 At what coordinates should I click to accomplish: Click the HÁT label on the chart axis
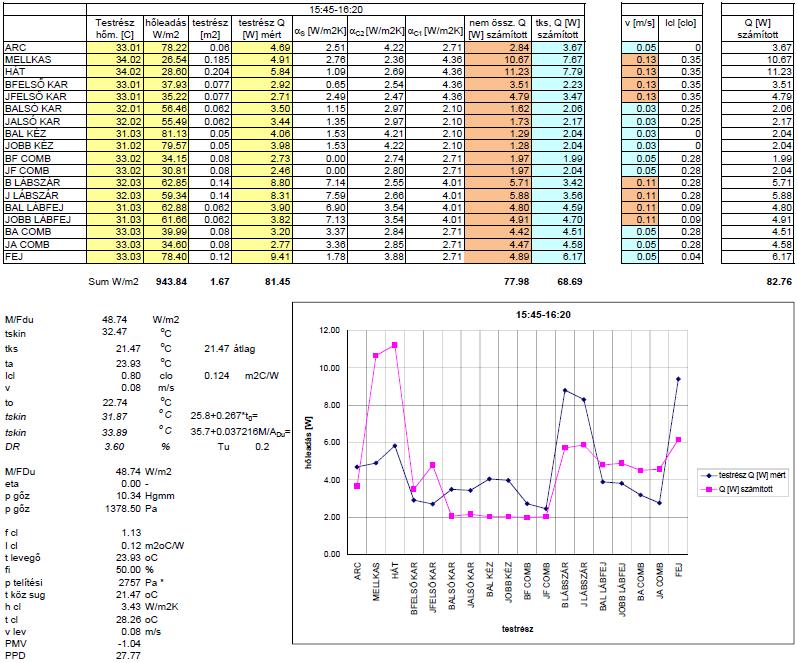[x=395, y=570]
